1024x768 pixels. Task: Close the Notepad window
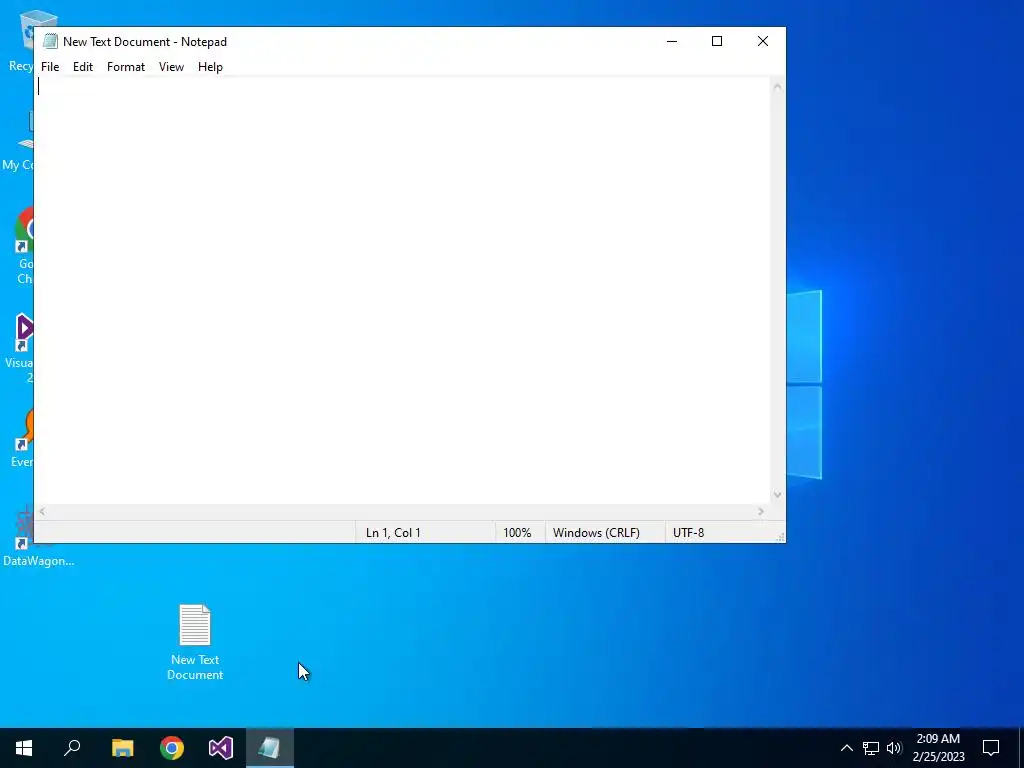coord(763,41)
